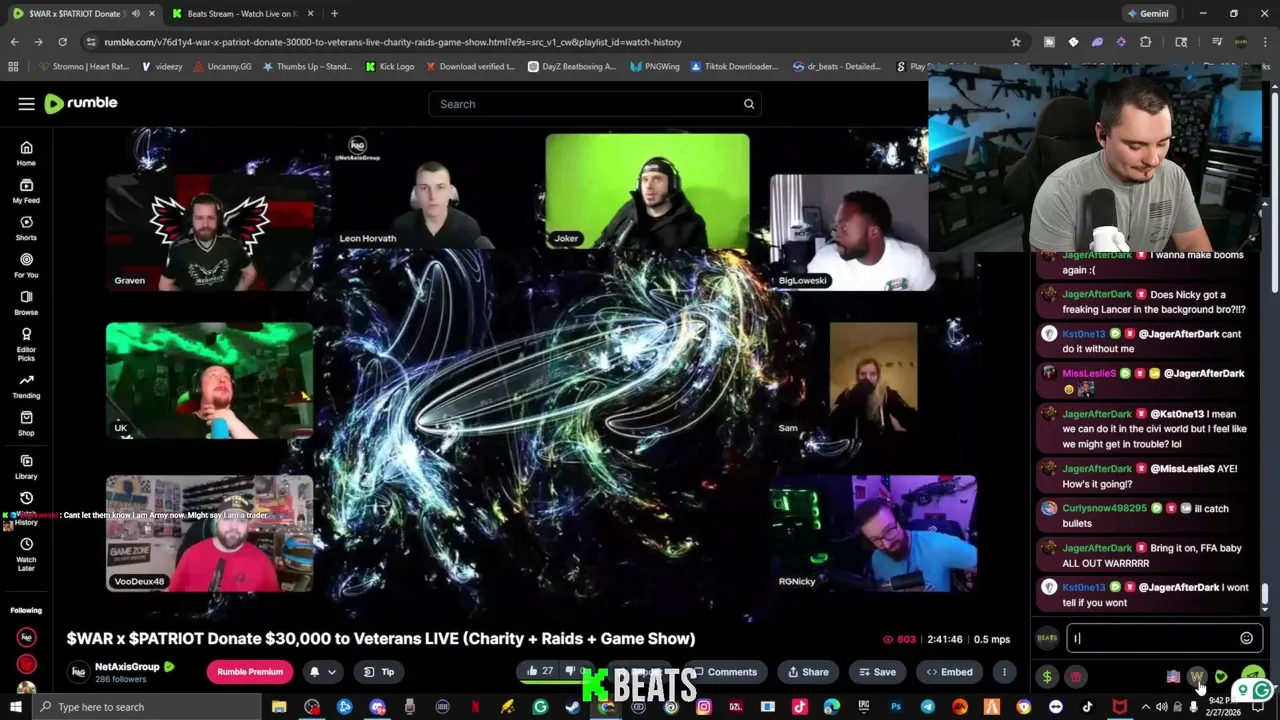Show hidden system tray icons chevron
1280x720 pixels.
1146,707
